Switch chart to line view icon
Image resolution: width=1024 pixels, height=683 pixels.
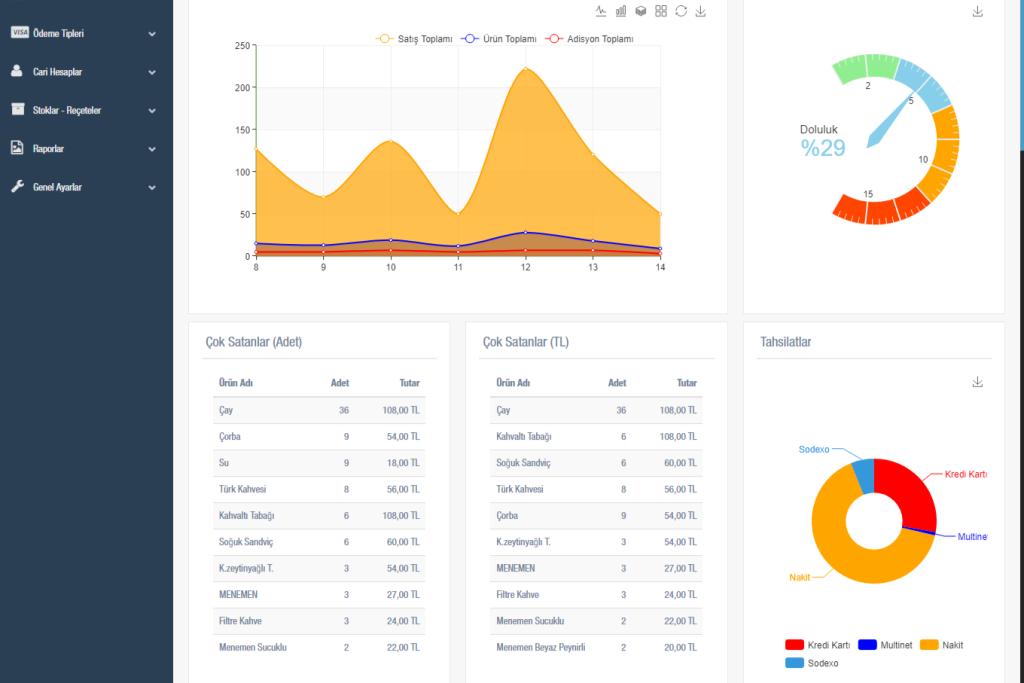pyautogui.click(x=601, y=11)
